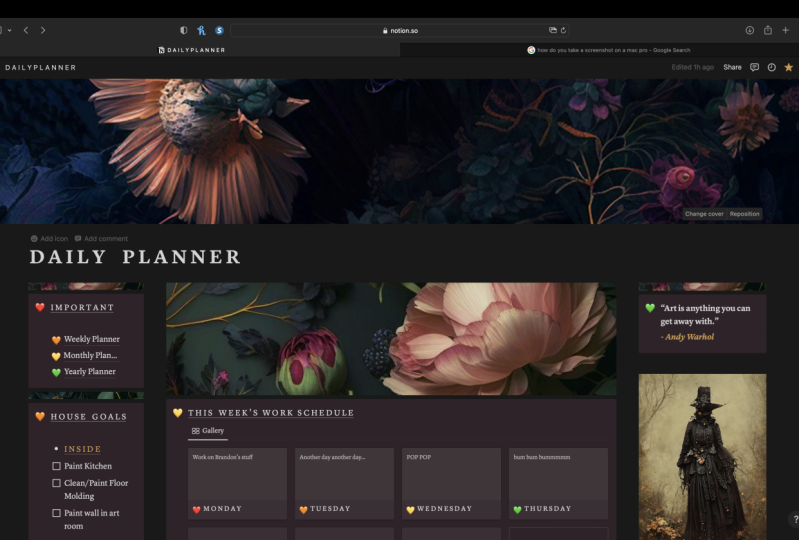Click DAILYPLANNER breadcrumb in Notion top bar
The image size is (799, 540).
point(41,67)
